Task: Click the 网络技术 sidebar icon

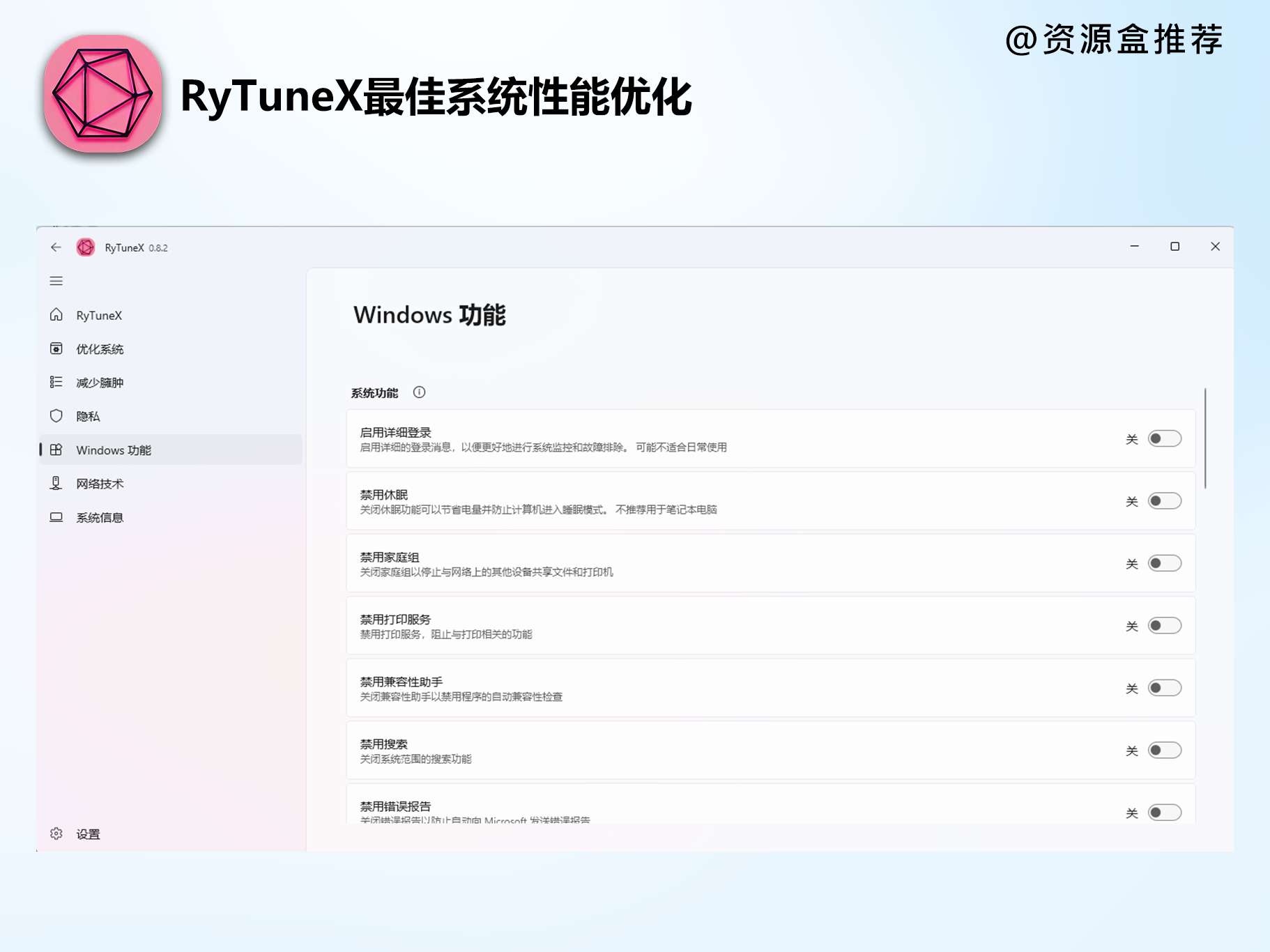Action: pos(56,484)
